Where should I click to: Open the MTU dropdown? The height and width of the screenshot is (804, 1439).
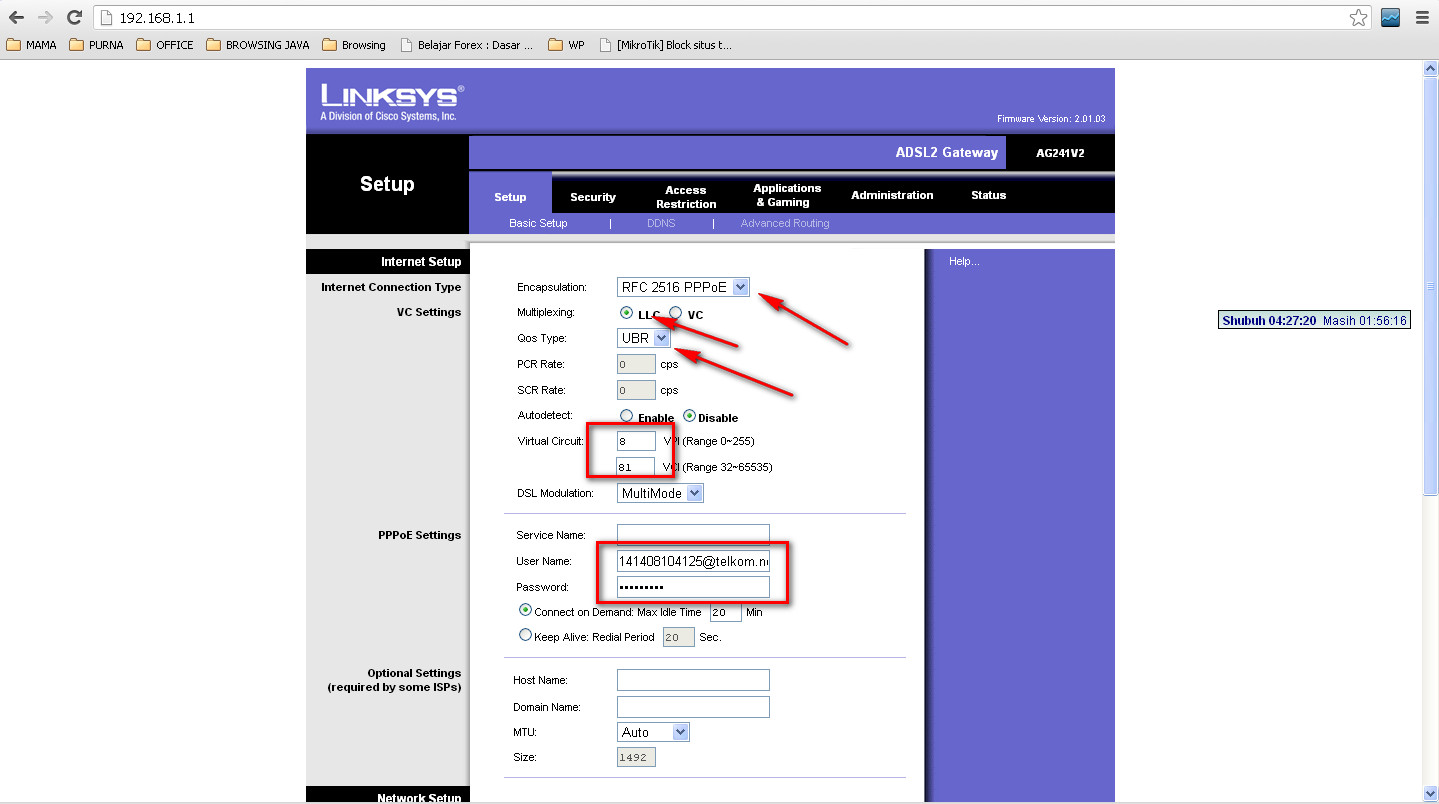point(653,732)
